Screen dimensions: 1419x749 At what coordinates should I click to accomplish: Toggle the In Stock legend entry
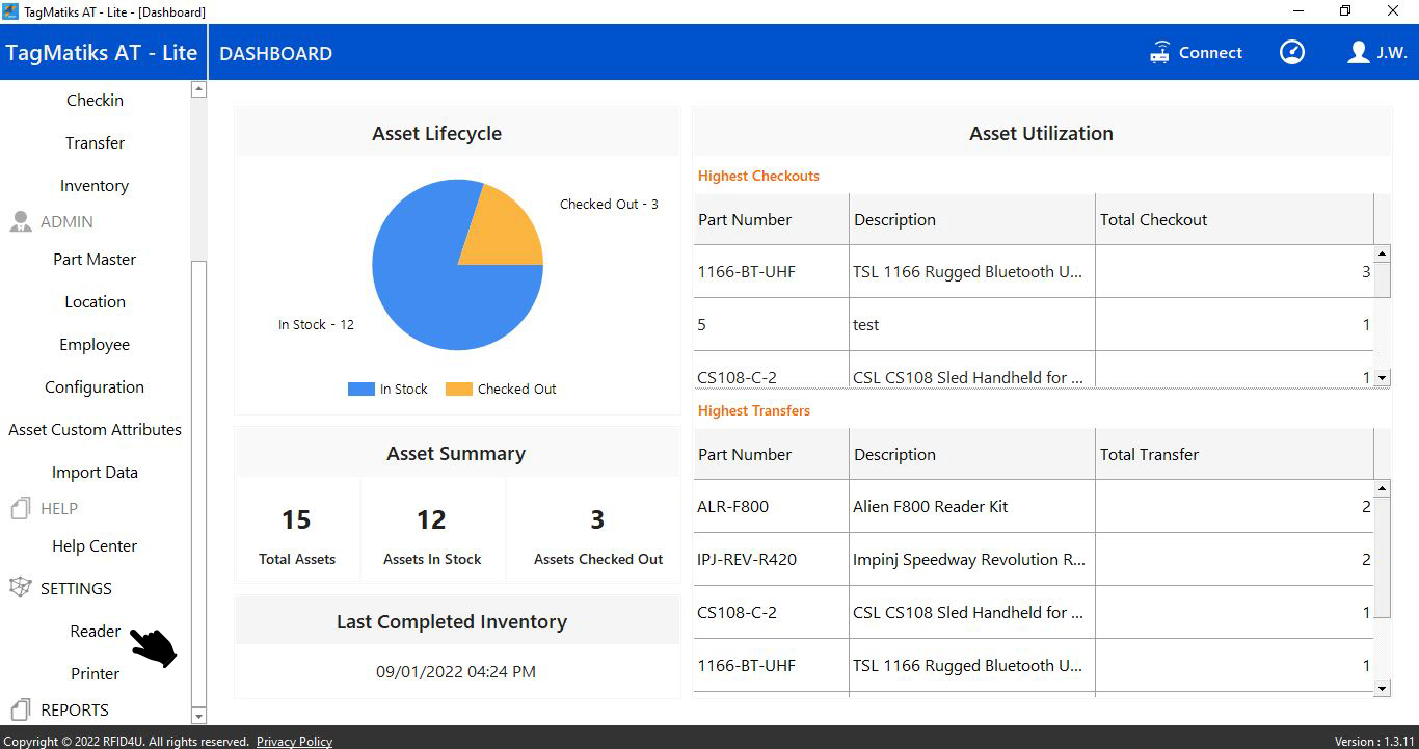(x=388, y=389)
